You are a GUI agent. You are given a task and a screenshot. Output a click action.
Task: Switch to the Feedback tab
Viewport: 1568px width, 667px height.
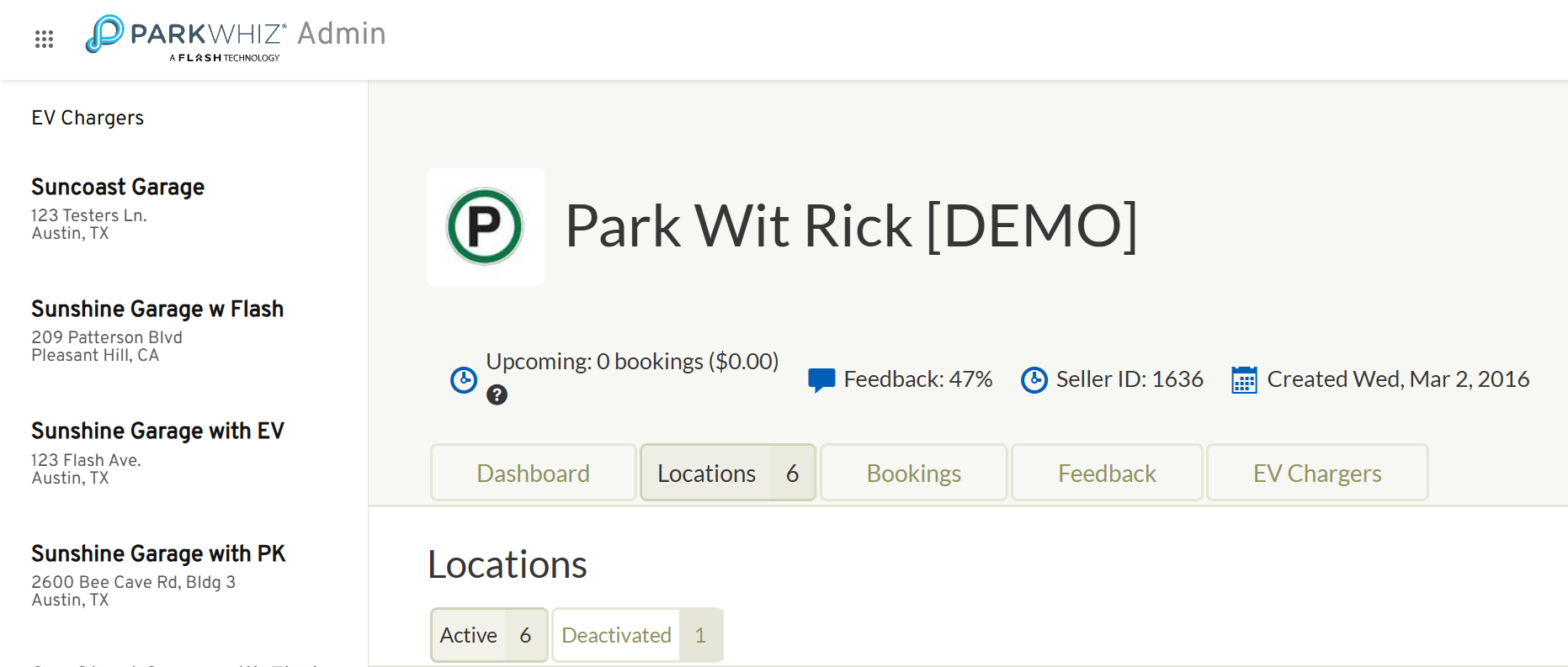click(1107, 473)
